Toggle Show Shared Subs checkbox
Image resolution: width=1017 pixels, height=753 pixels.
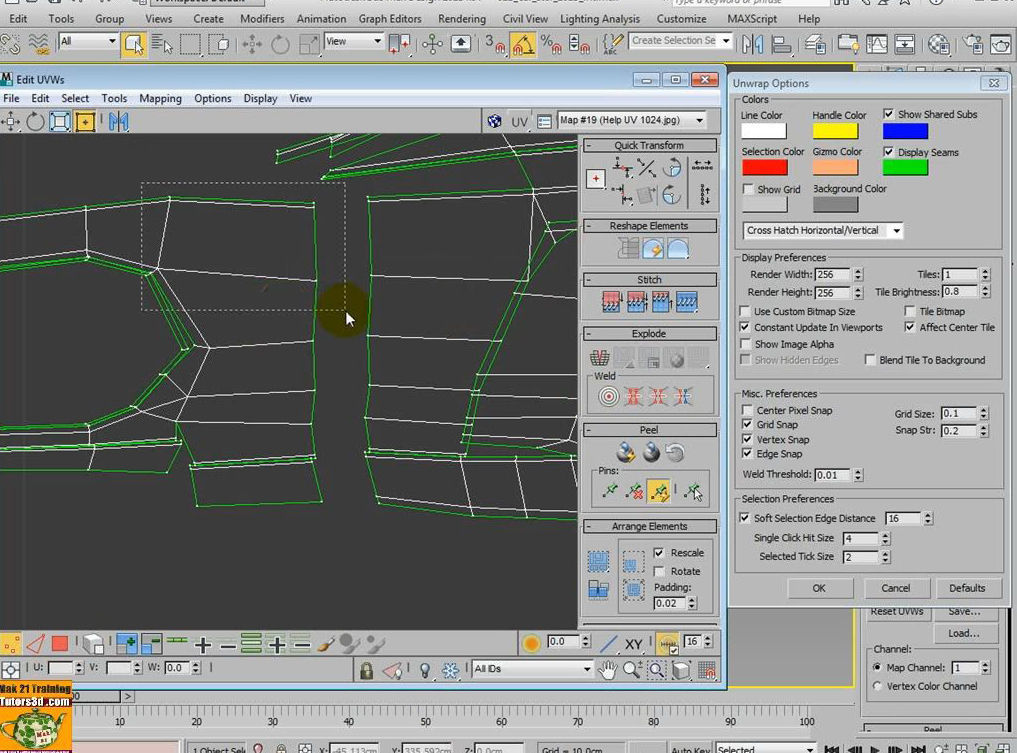(889, 114)
